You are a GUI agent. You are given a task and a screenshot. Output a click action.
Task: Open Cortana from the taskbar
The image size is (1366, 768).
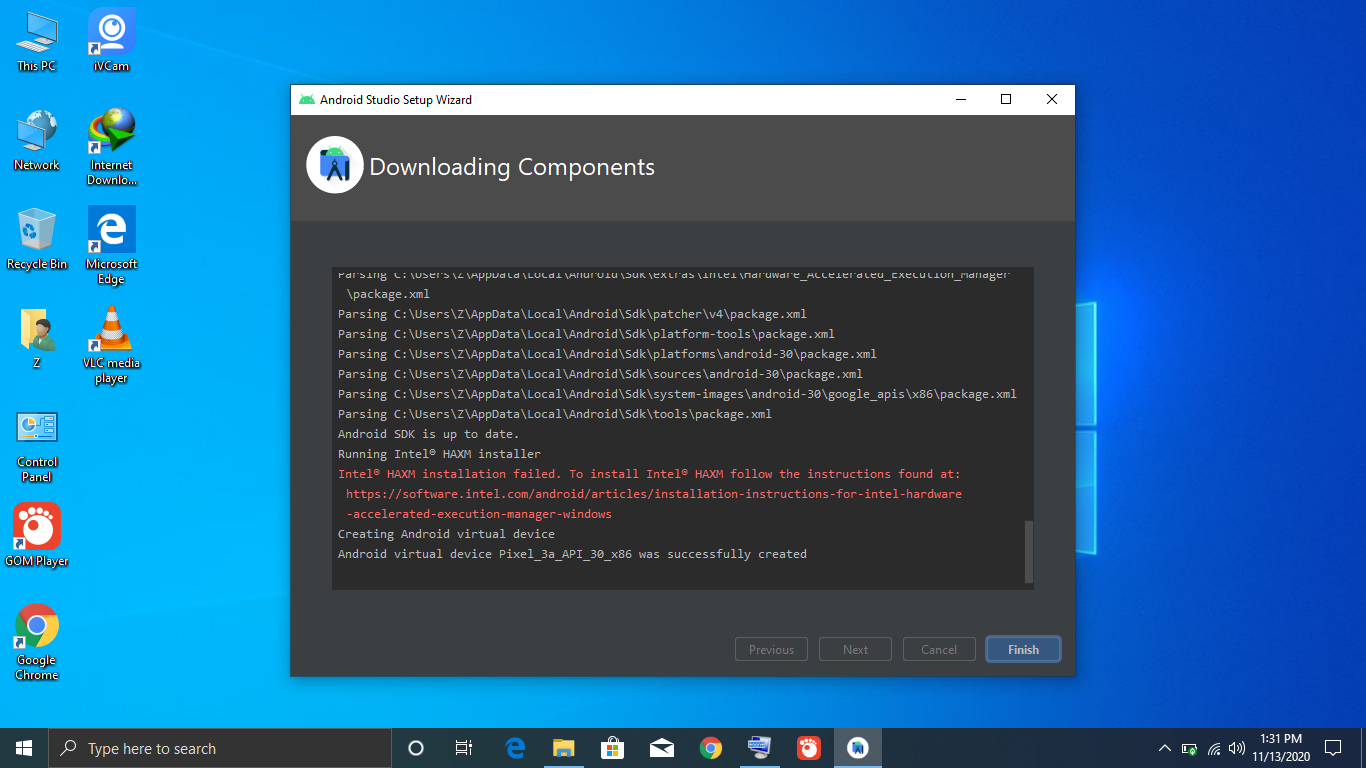point(416,748)
